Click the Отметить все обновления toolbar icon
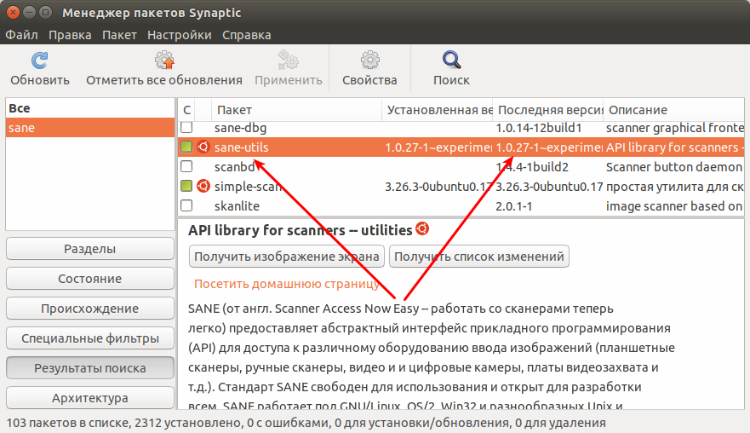Screen dimensions: 750x433 coord(164,60)
